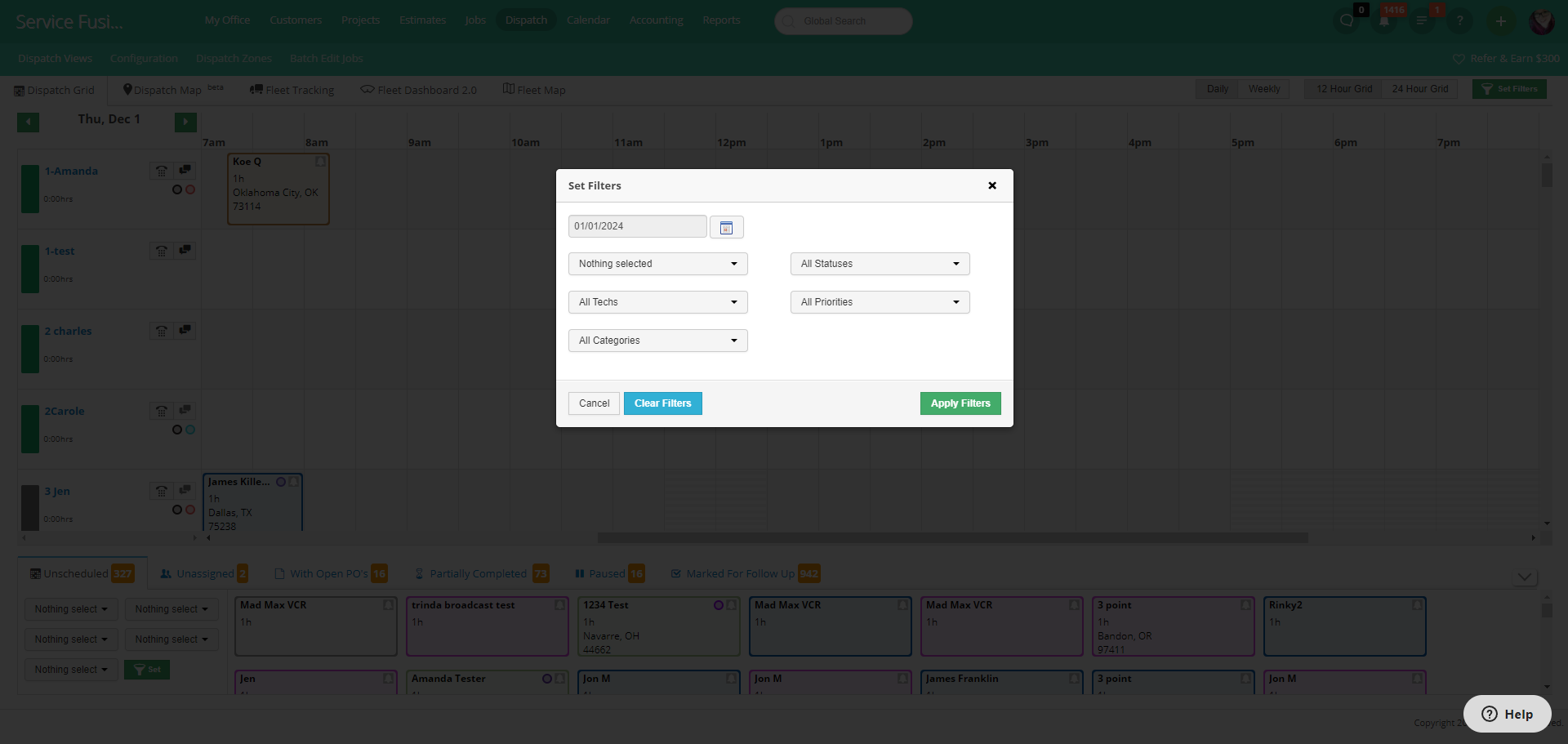Open the user avatar menu
The image size is (1568, 744).
point(1541,21)
